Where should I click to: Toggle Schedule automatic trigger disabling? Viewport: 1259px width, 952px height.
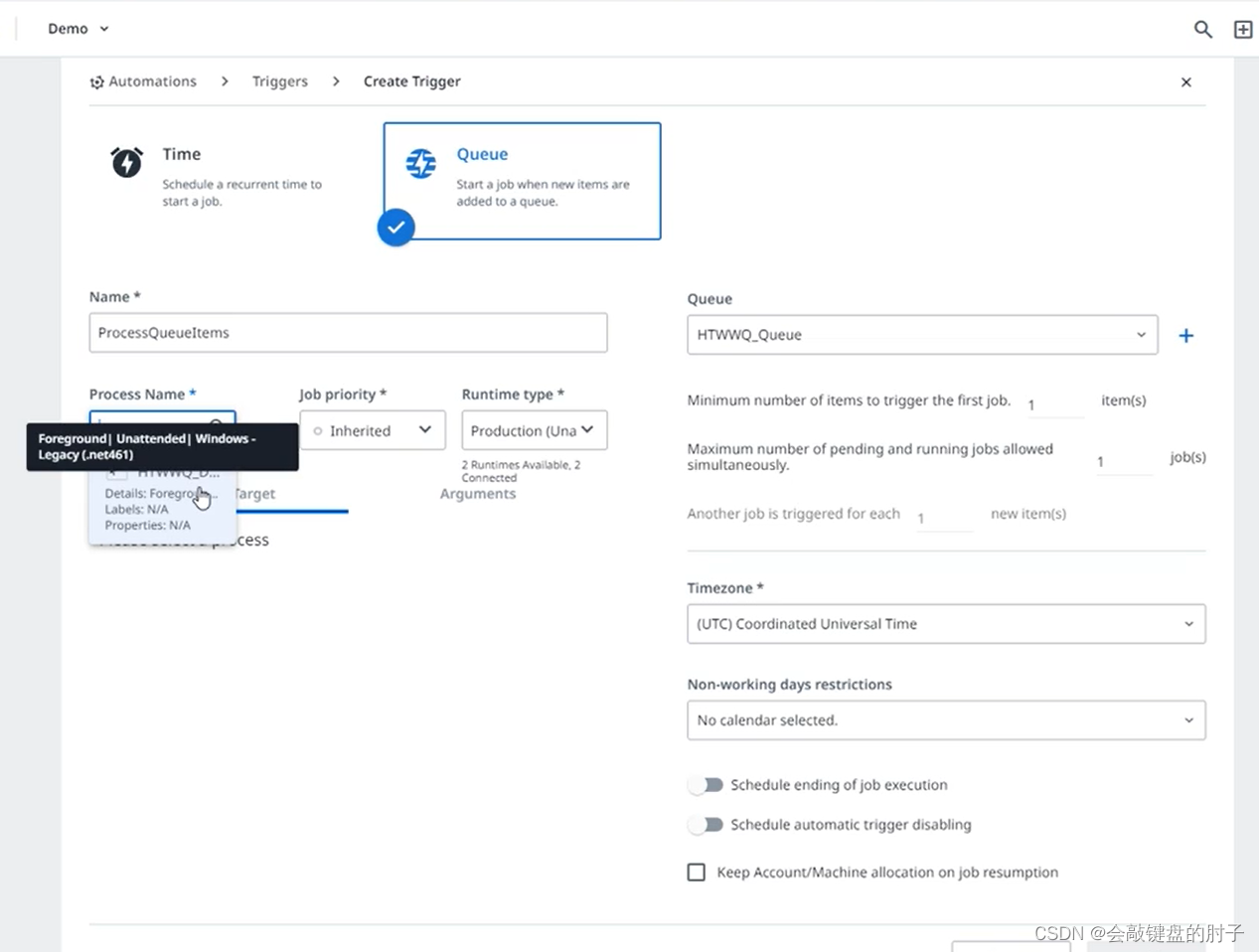707,825
